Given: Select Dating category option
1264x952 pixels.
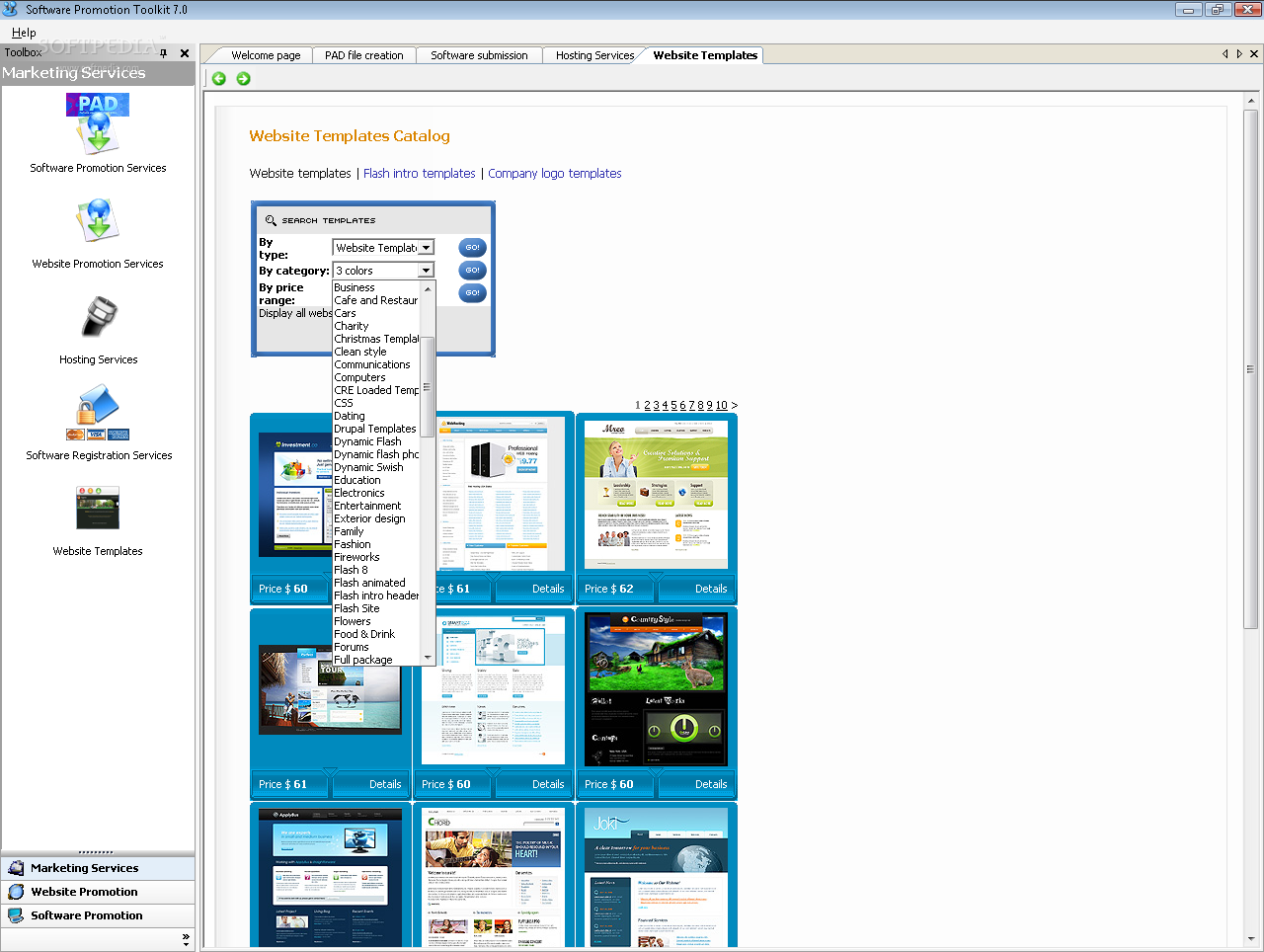Looking at the screenshot, I should pyautogui.click(x=377, y=416).
